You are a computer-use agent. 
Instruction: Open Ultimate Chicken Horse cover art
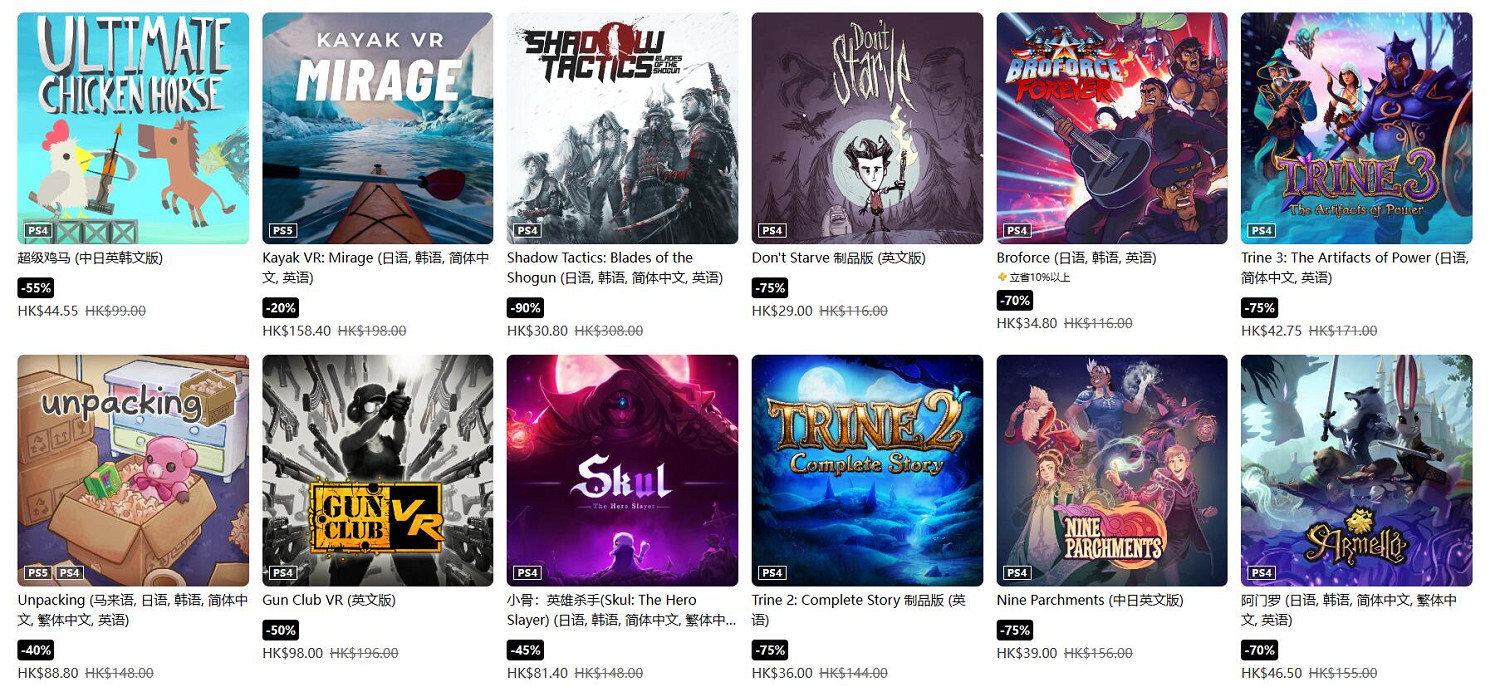pos(133,128)
